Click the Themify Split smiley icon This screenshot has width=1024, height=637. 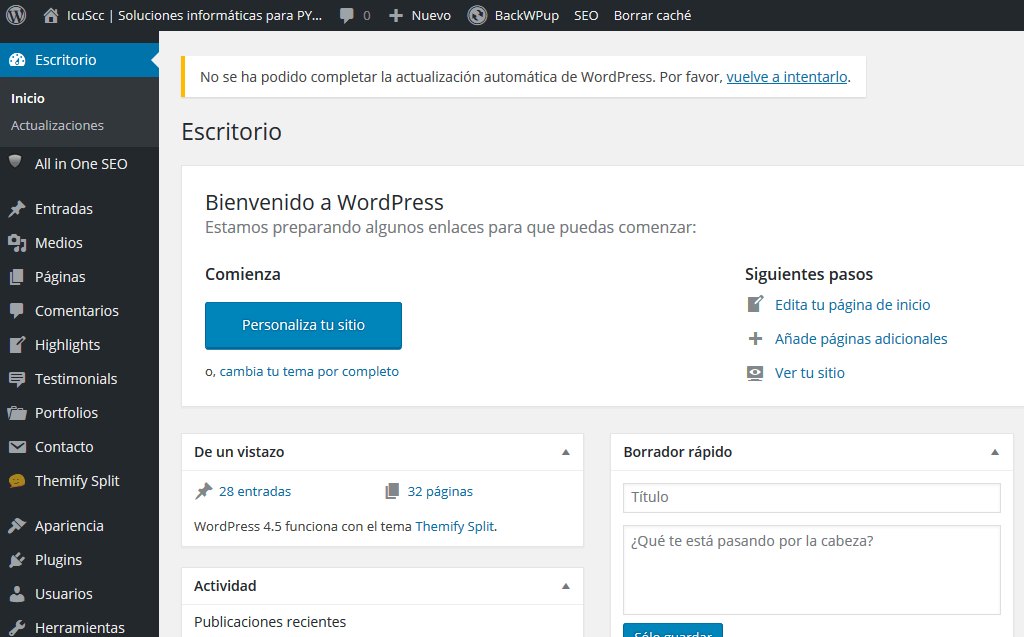17,481
